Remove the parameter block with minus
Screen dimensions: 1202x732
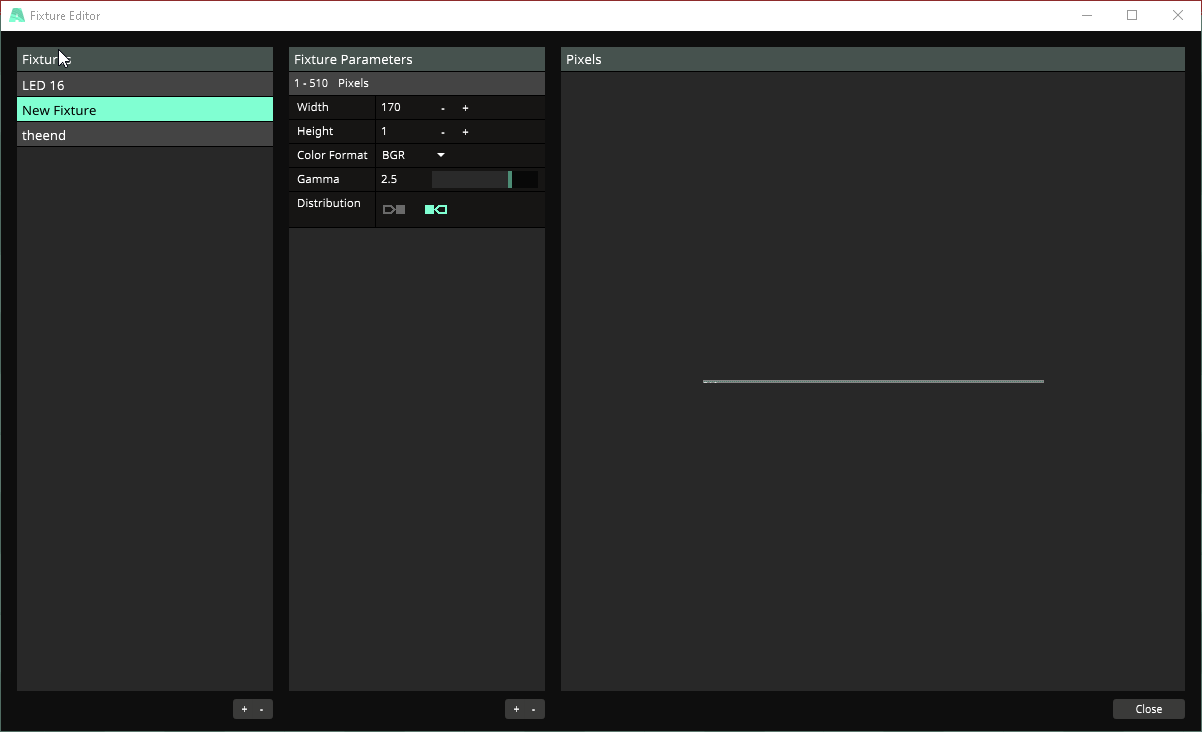(x=534, y=709)
